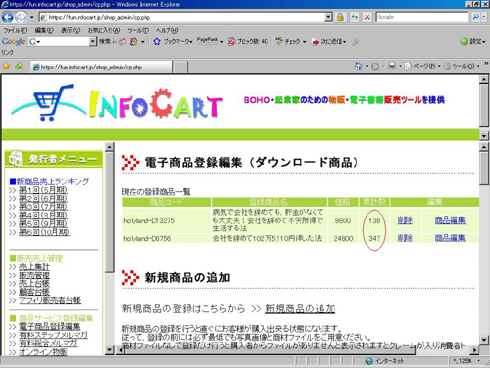This screenshot has height=368, width=490.
Task: Open the お気に入り(A) menu
Action: [103, 30]
